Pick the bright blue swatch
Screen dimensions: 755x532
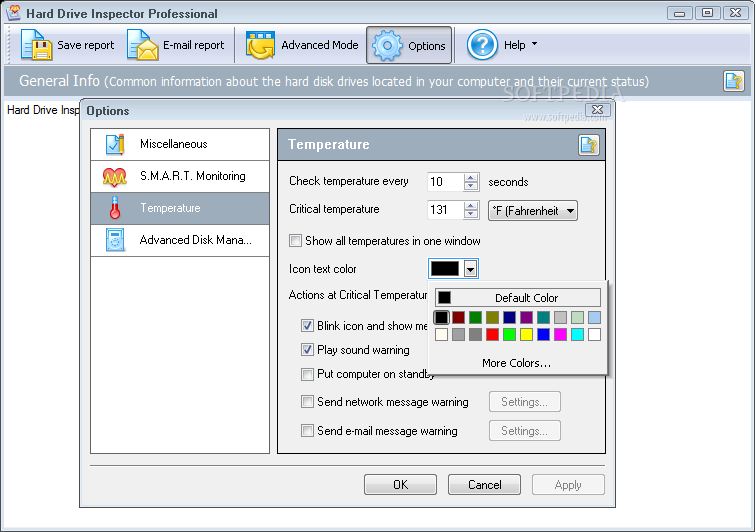[543, 334]
